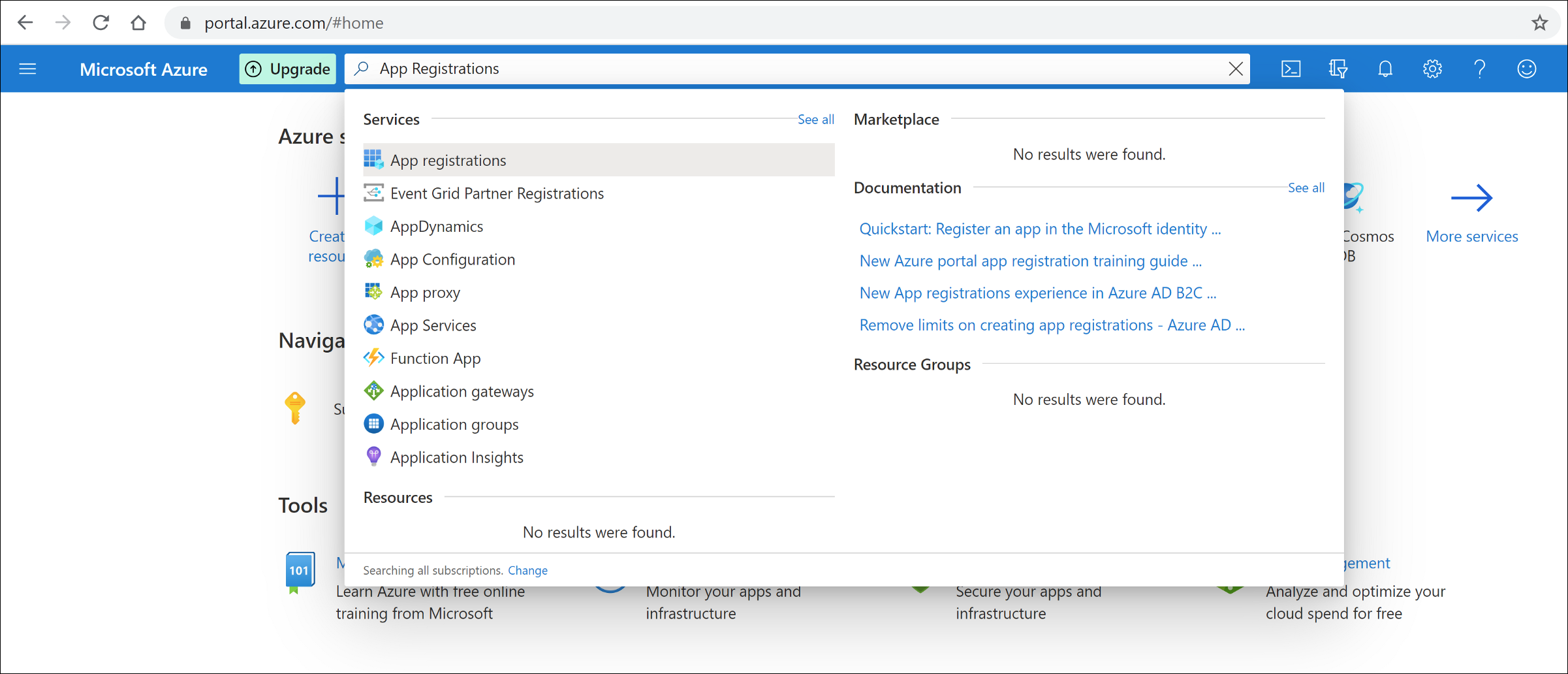The width and height of the screenshot is (1568, 674).
Task: Click the App proxy icon
Action: point(373,291)
